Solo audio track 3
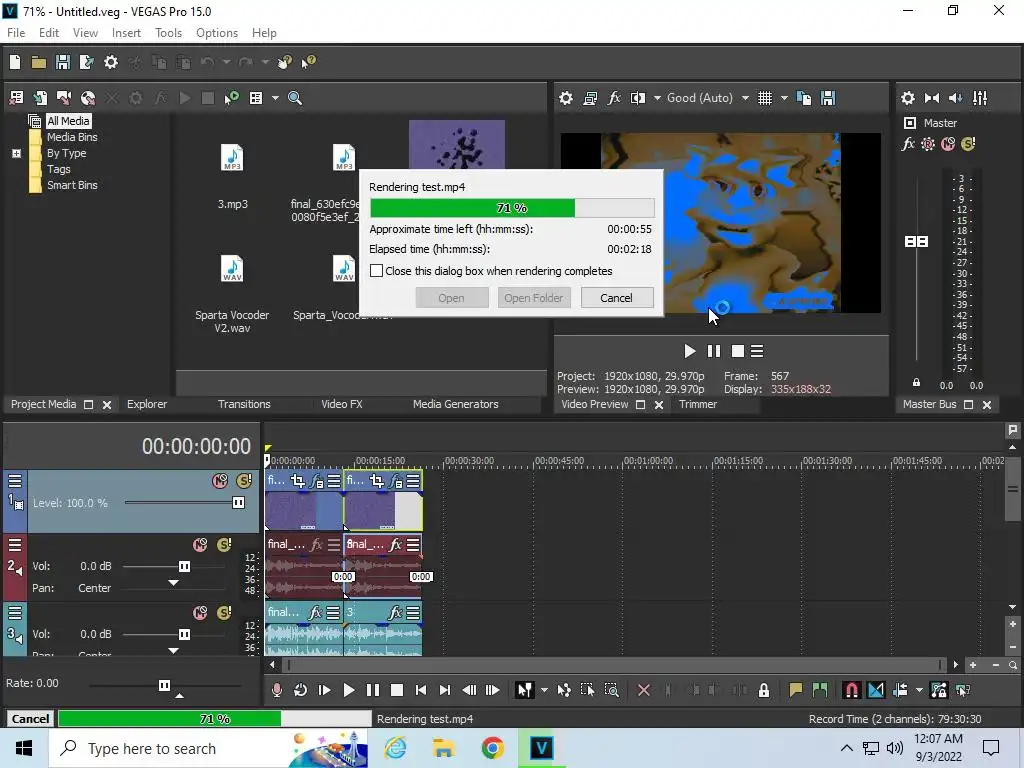The height and width of the screenshot is (768, 1024). click(x=224, y=613)
